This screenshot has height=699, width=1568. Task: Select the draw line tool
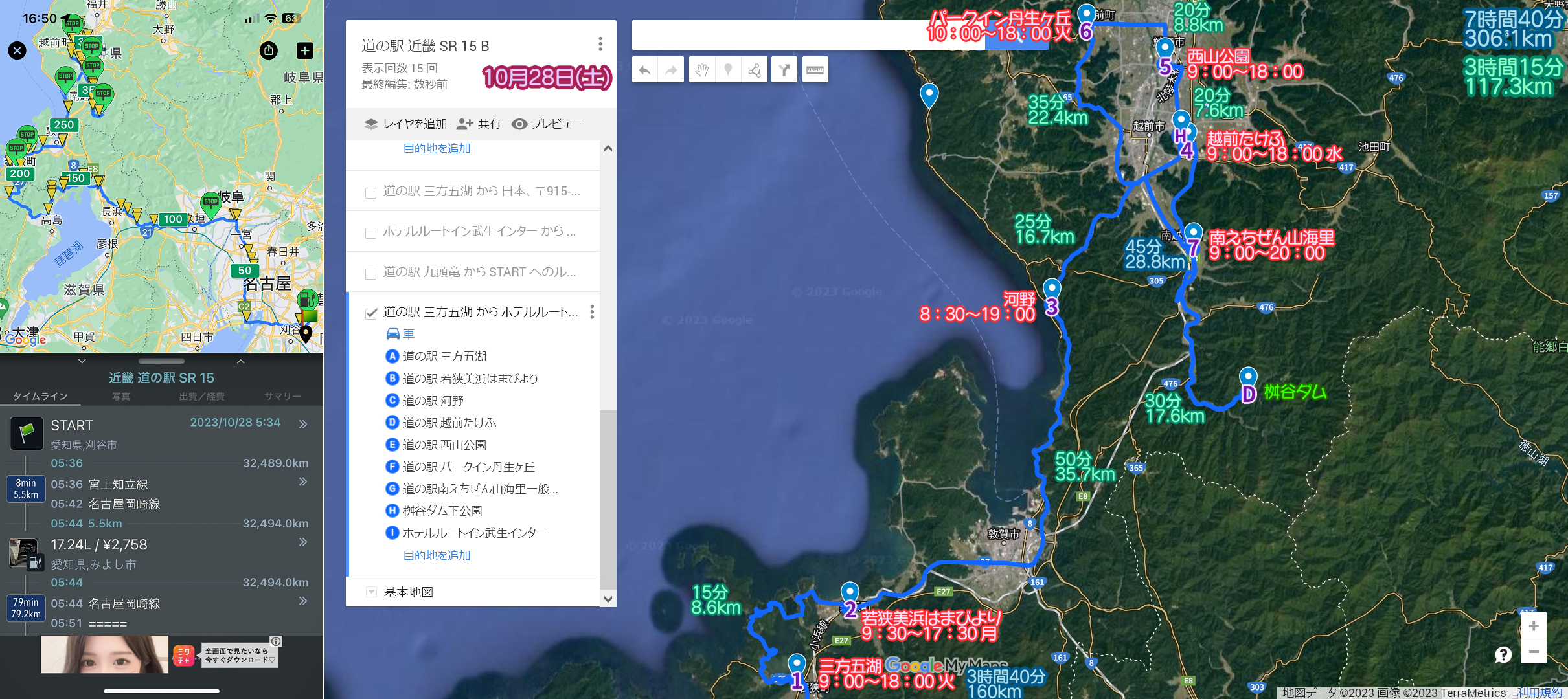(755, 70)
